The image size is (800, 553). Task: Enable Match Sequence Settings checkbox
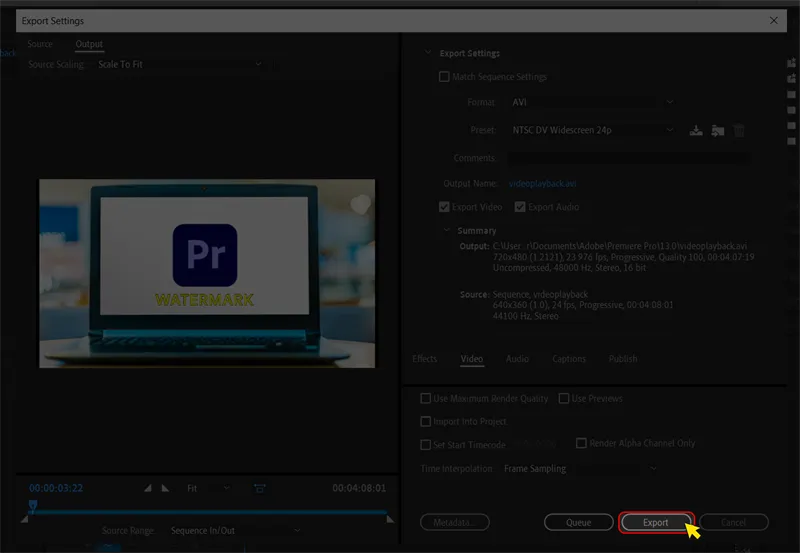(445, 77)
